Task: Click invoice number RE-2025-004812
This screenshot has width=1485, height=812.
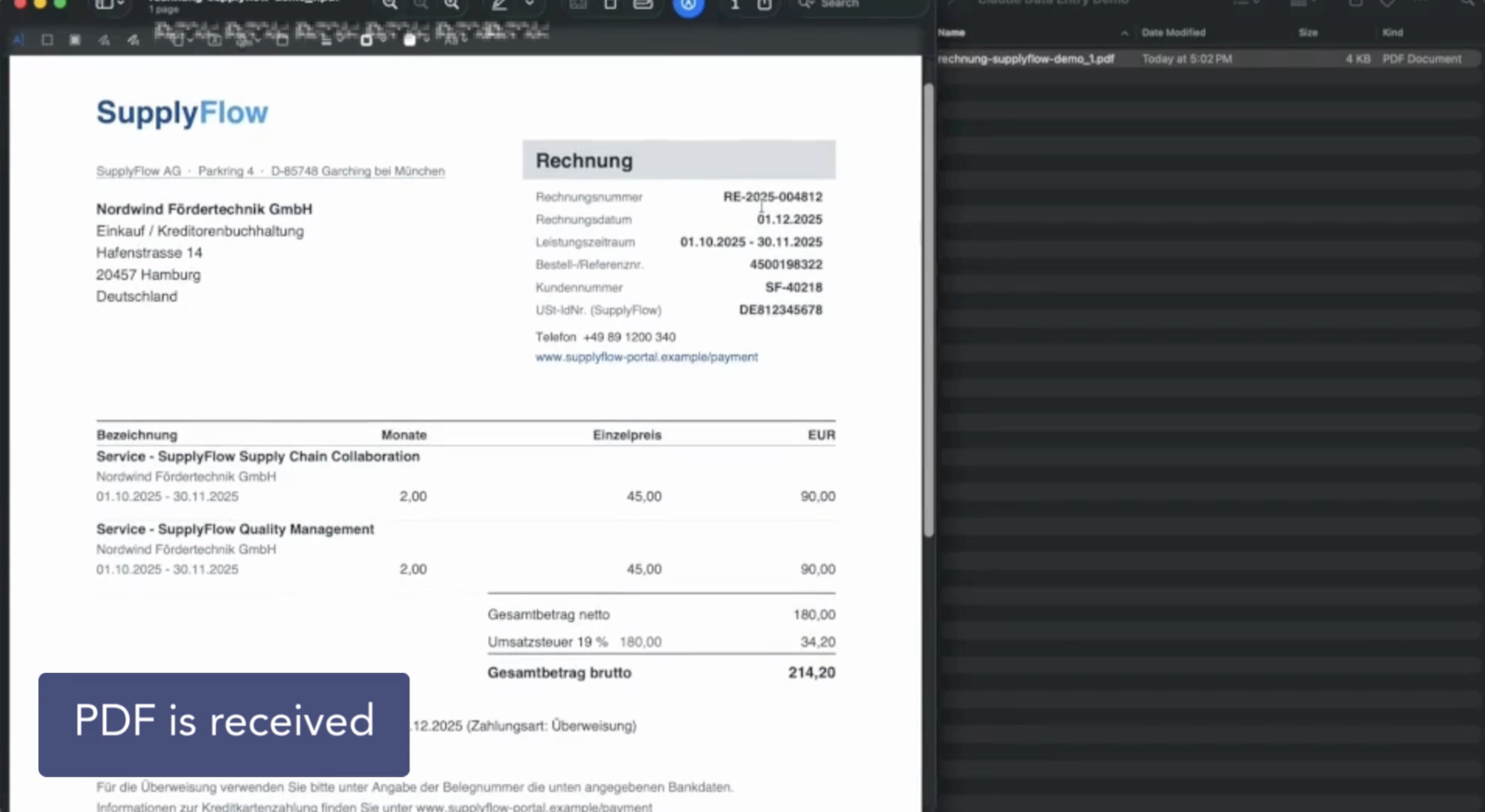Action: [772, 197]
